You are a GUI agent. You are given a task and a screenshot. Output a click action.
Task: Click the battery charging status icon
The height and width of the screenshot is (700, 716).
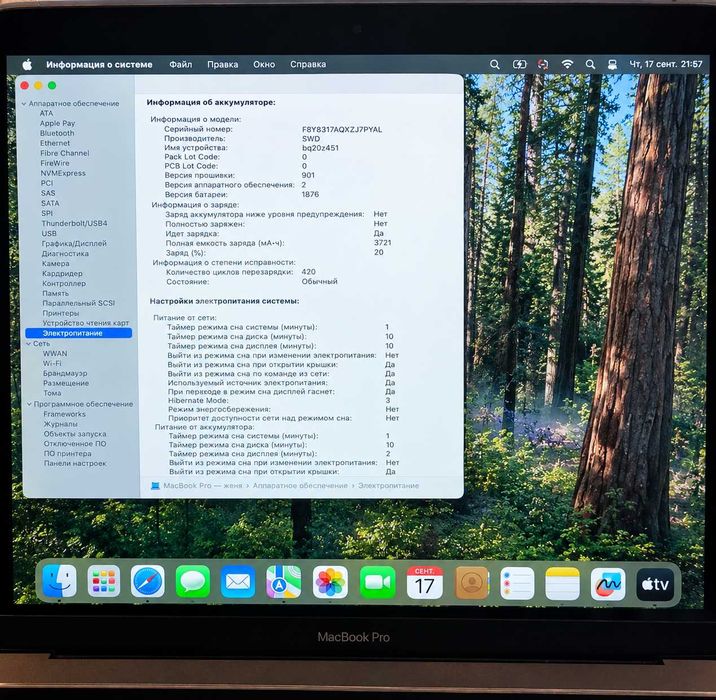click(x=519, y=64)
